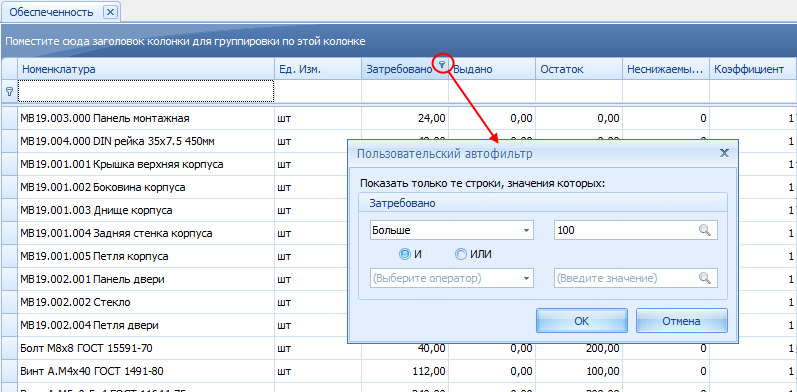This screenshot has width=797, height=392.
Task: Sort by Затребовано column header
Action: pyautogui.click(x=399, y=69)
